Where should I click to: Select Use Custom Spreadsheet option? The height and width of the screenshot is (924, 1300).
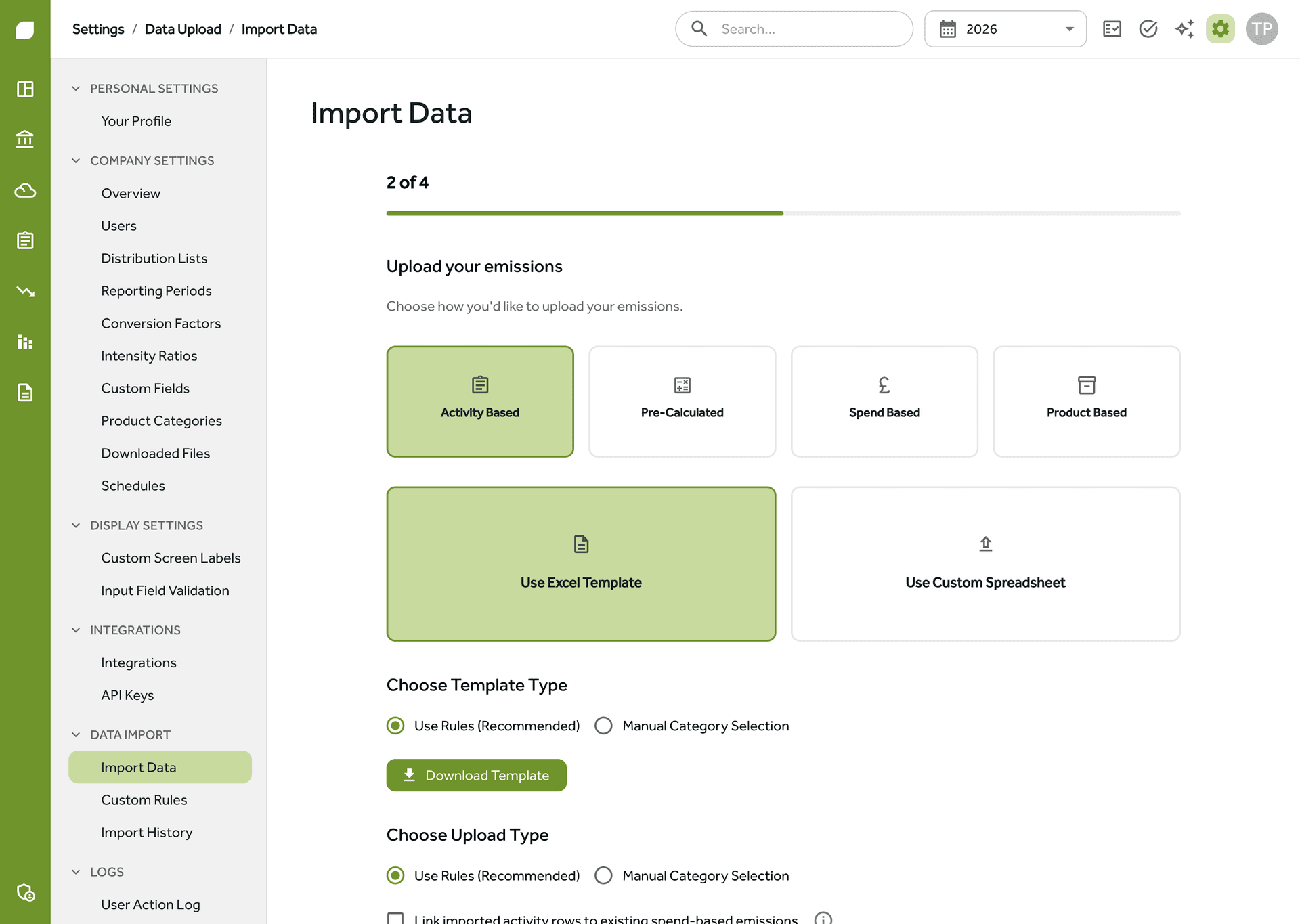(x=986, y=564)
